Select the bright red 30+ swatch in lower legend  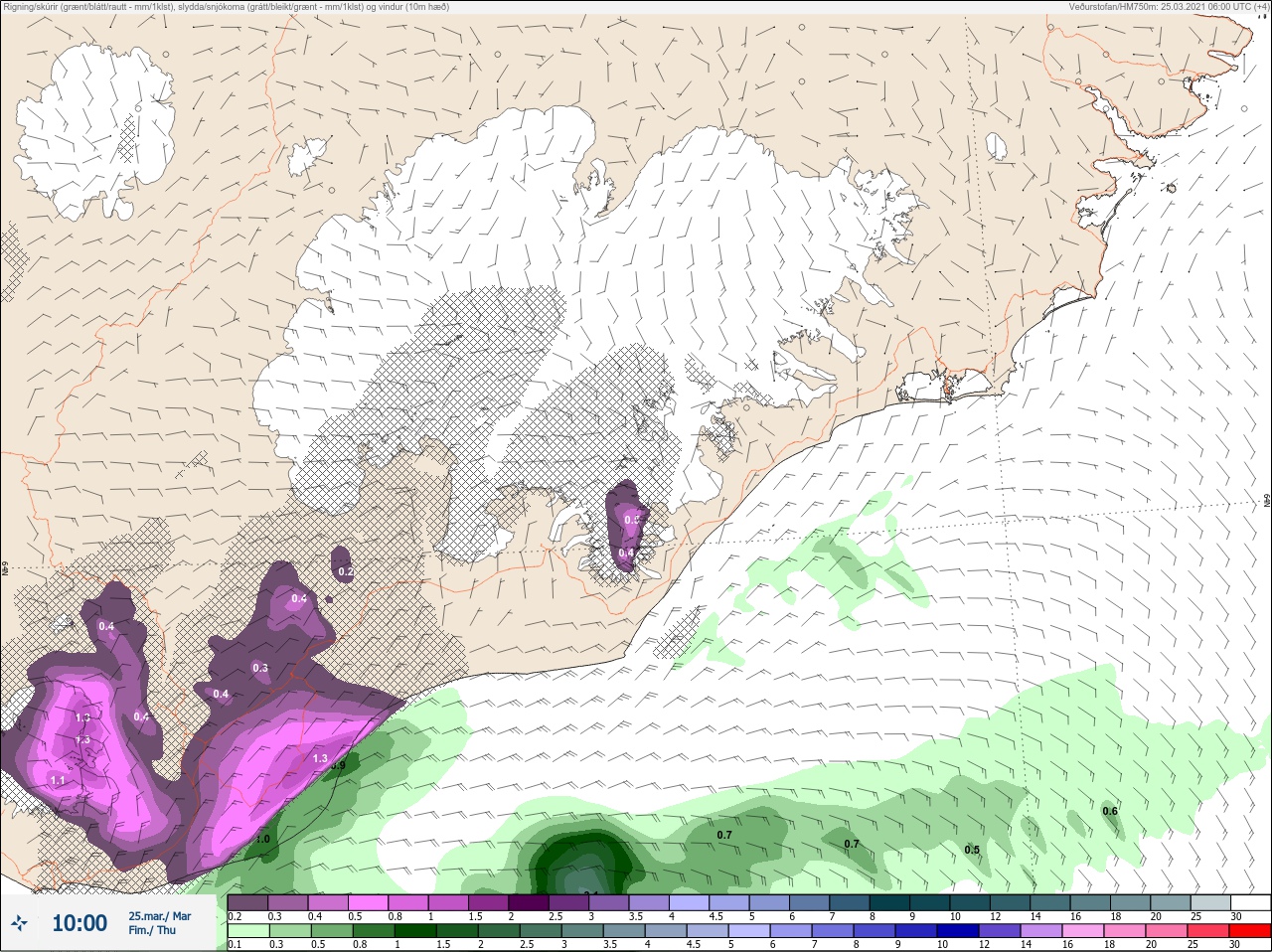coord(1252,930)
